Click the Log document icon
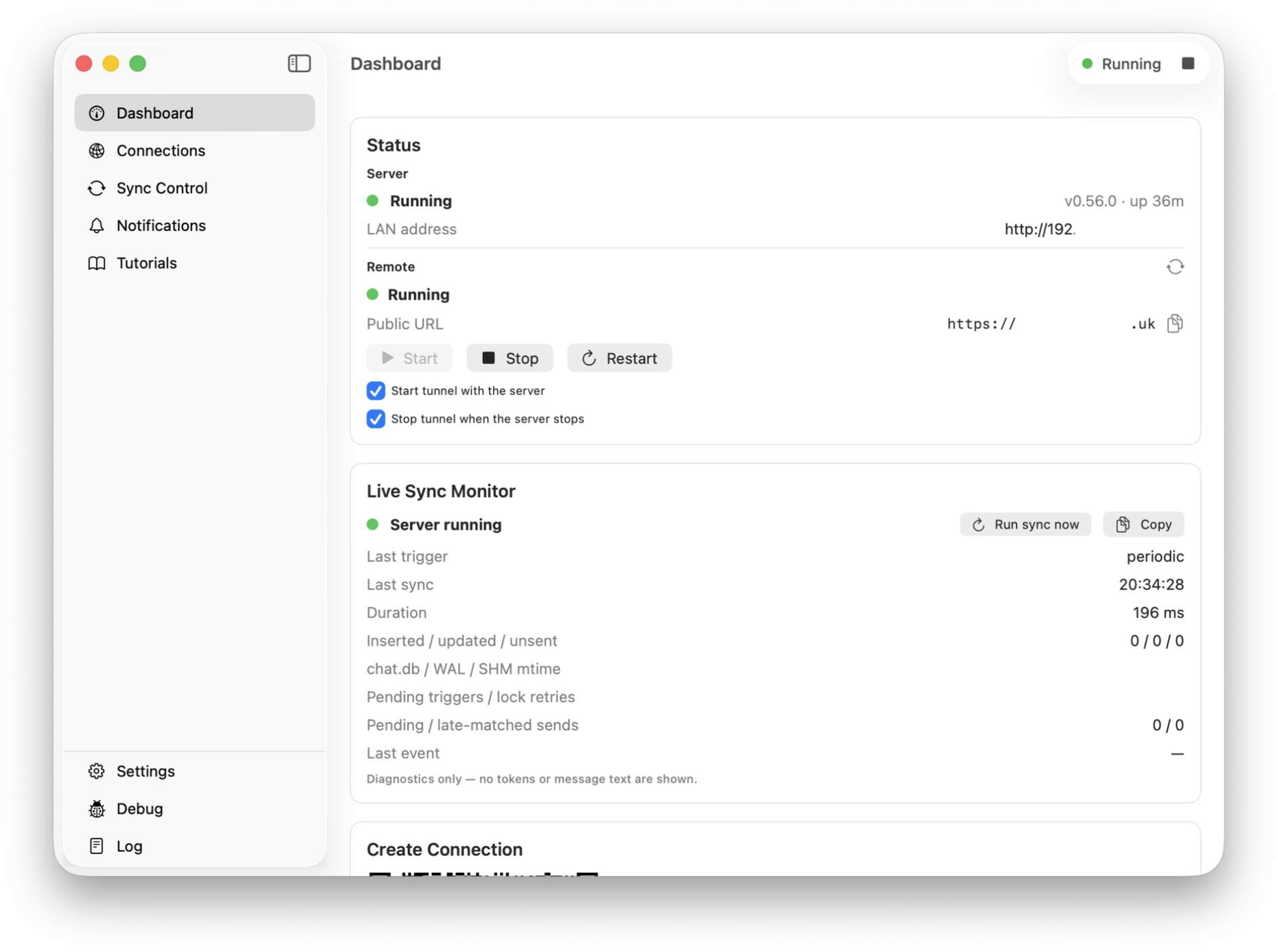1277x952 pixels. (97, 846)
